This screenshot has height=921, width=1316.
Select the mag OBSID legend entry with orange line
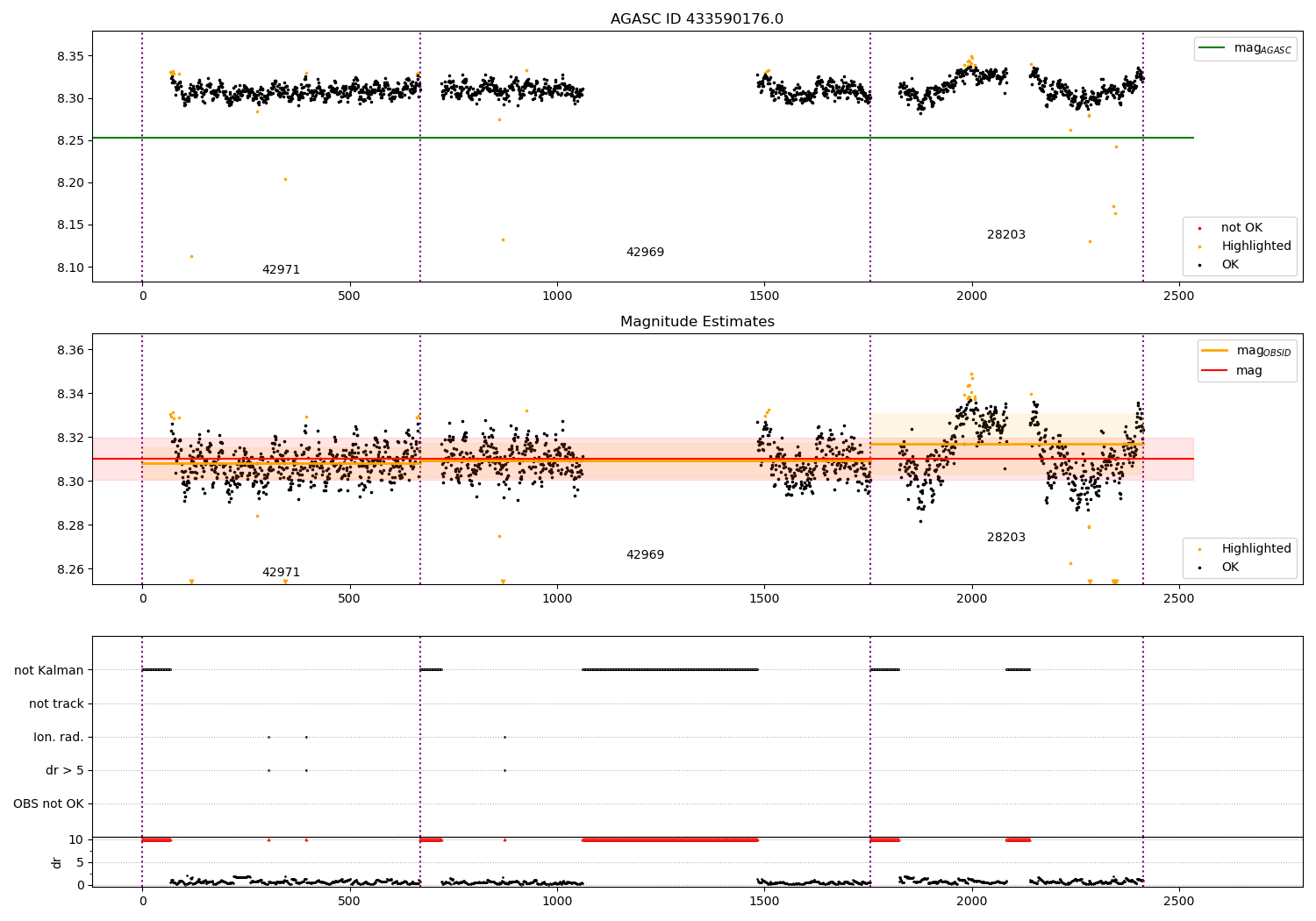(x=1246, y=351)
